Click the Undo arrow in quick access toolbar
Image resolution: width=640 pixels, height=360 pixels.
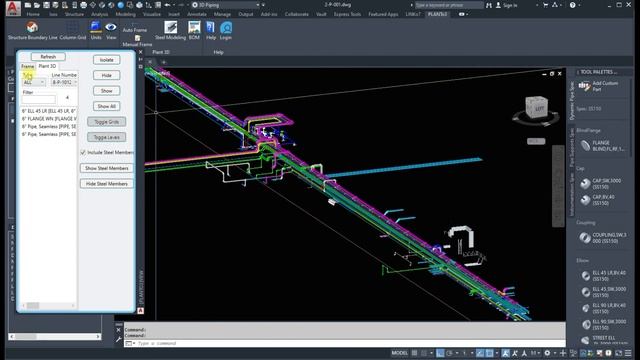[x=168, y=5]
